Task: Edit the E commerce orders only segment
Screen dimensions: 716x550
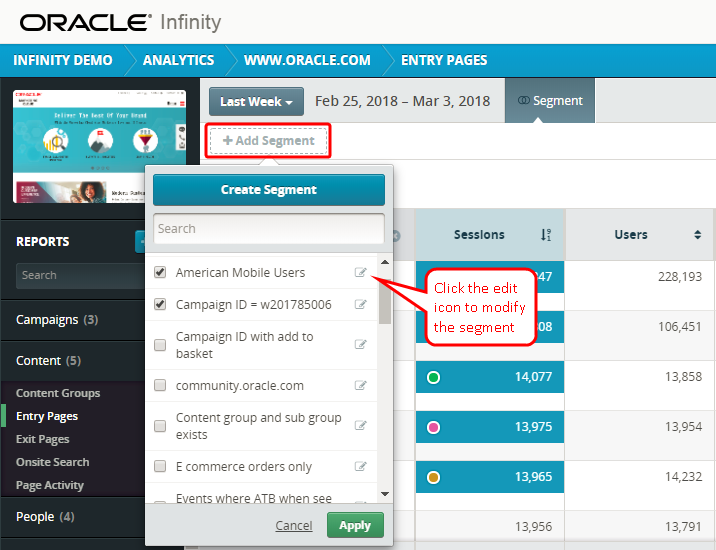Action: click(x=360, y=466)
